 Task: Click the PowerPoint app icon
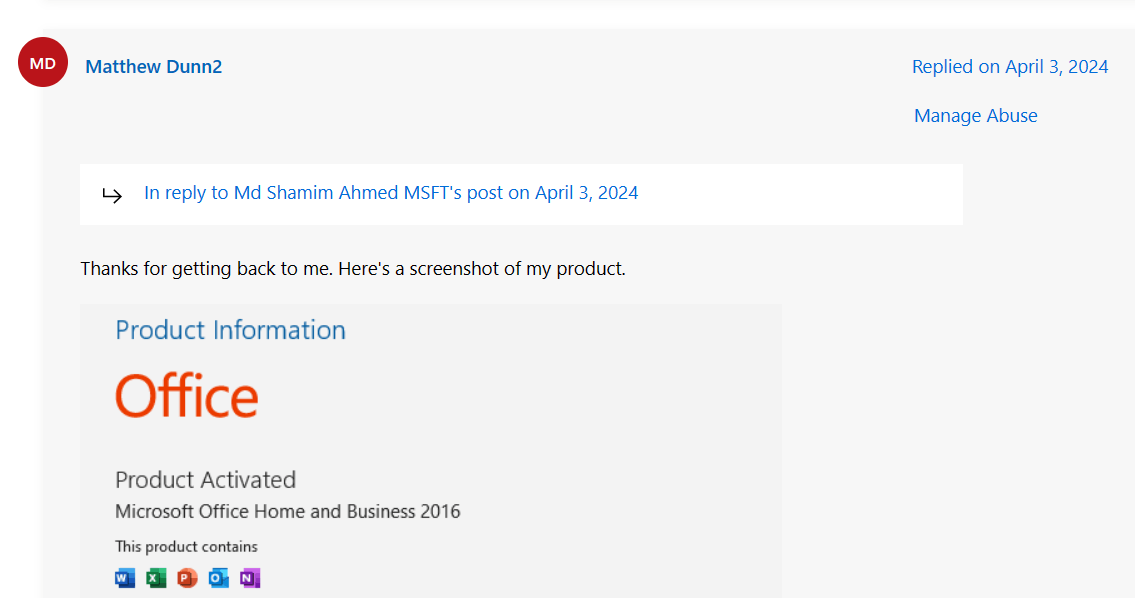pyautogui.click(x=187, y=578)
